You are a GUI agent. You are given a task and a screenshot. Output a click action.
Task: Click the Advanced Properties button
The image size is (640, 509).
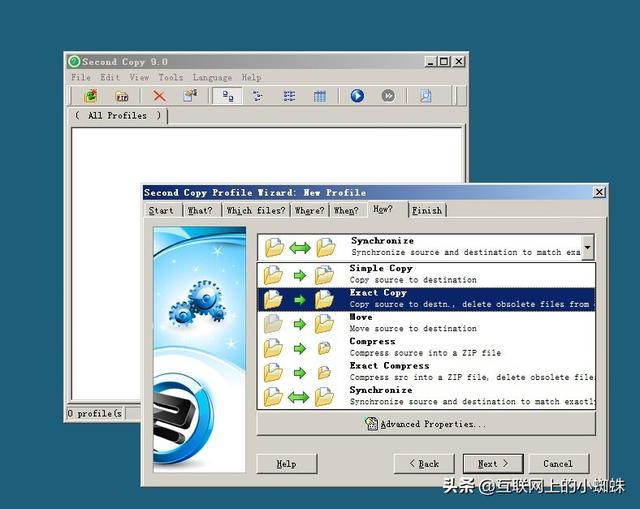[x=426, y=424]
